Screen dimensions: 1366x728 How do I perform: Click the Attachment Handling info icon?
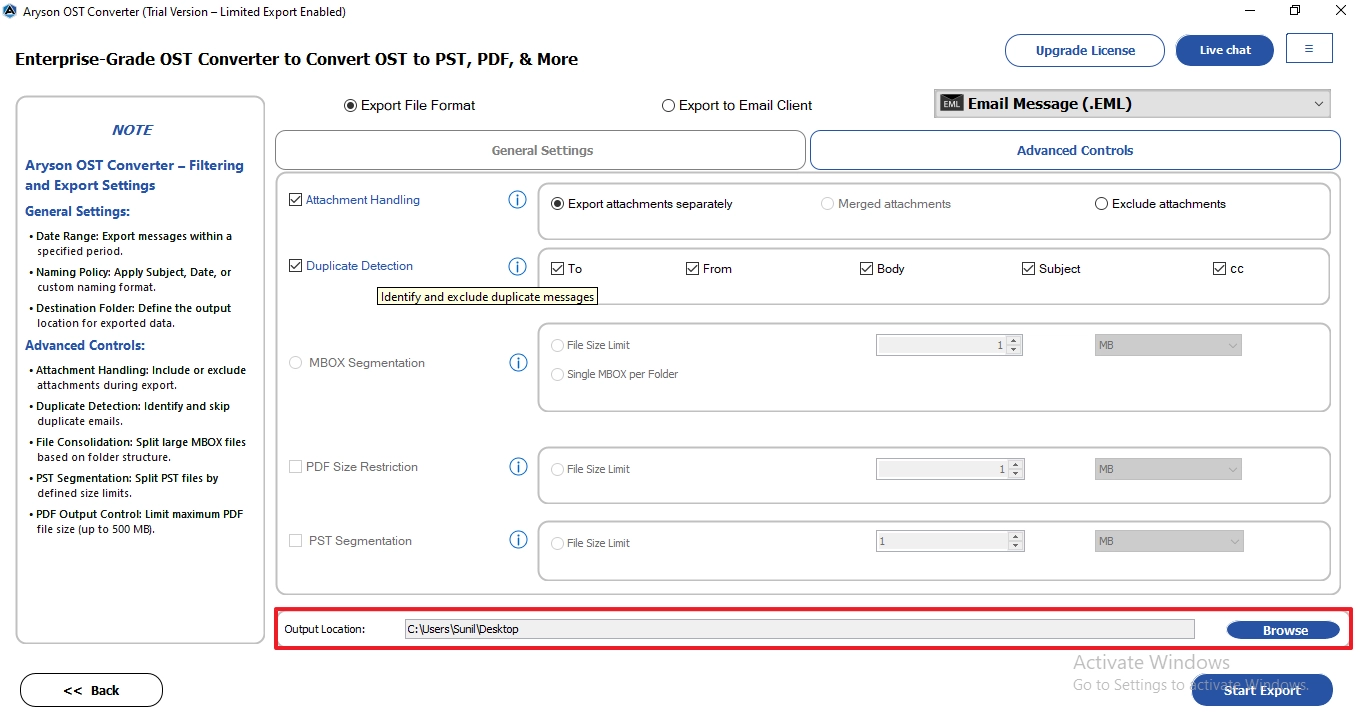pos(517,200)
